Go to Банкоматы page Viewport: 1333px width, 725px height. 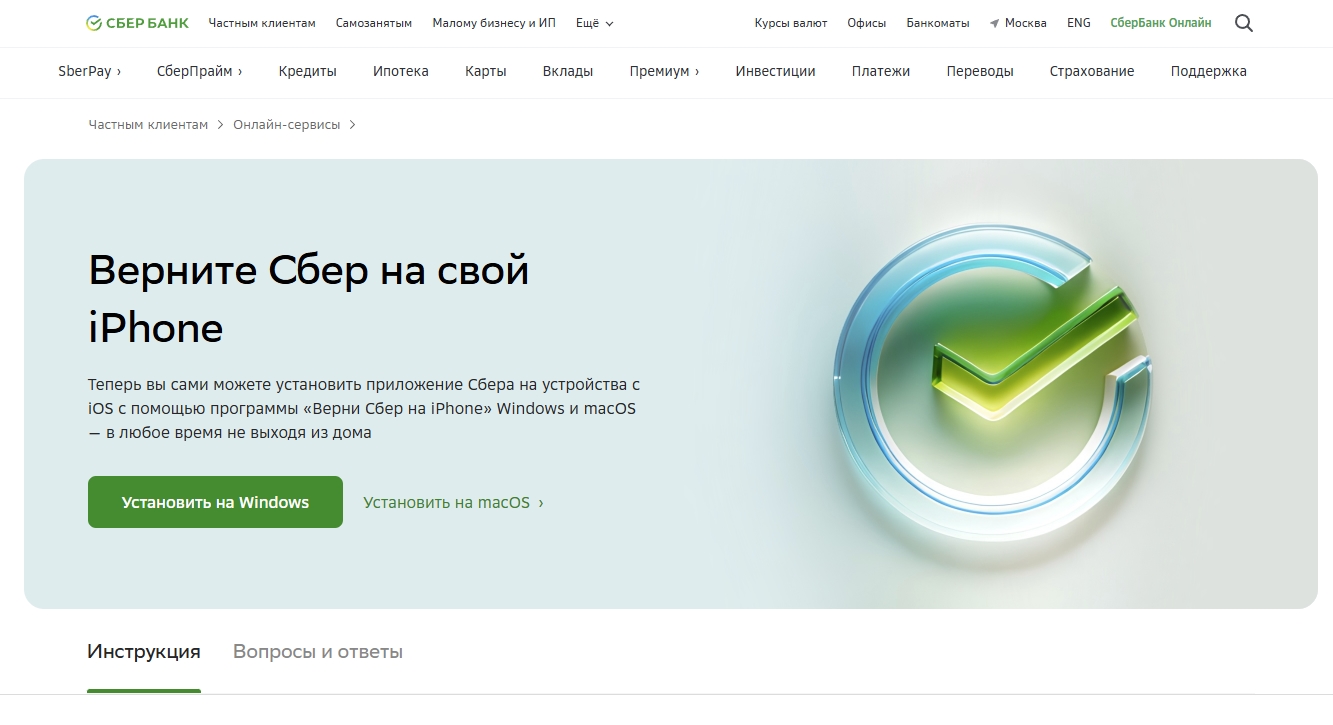[937, 23]
